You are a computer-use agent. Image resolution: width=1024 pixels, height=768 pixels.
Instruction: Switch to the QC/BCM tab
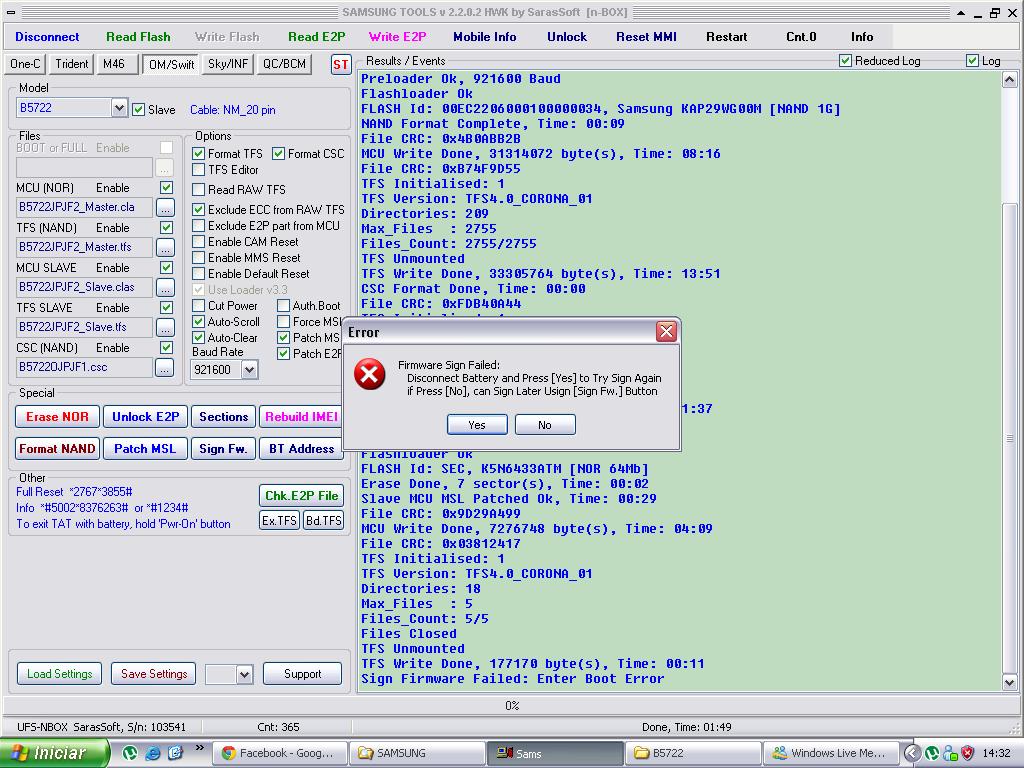[x=284, y=64]
